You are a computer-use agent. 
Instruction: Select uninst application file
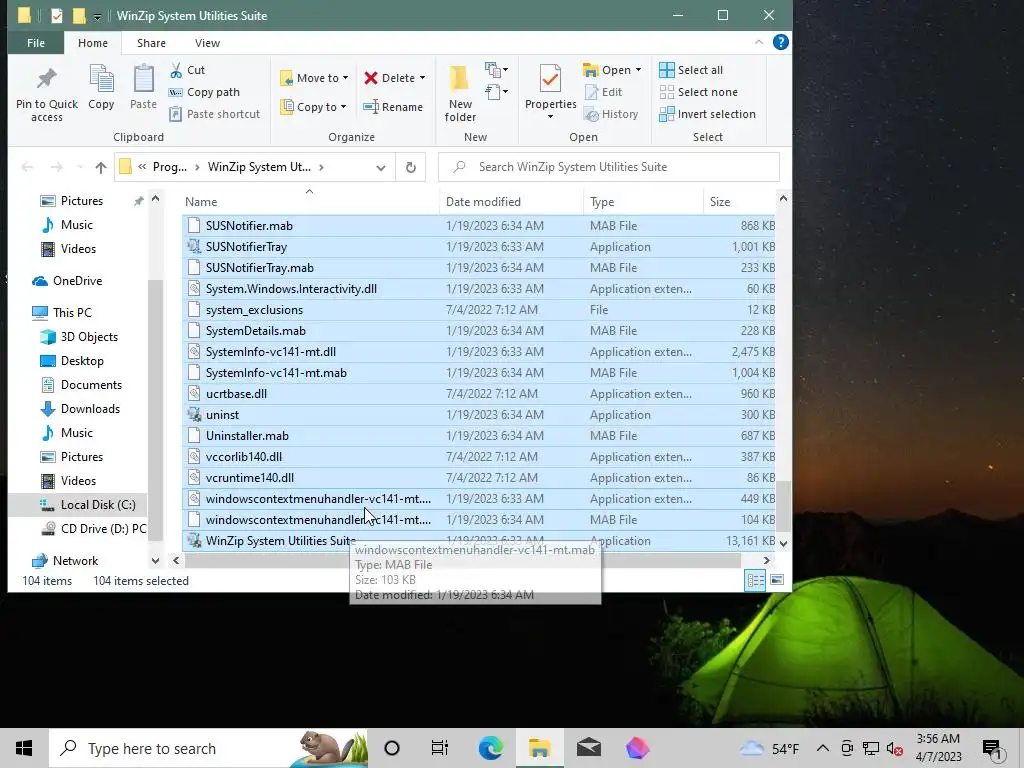[x=479, y=415]
